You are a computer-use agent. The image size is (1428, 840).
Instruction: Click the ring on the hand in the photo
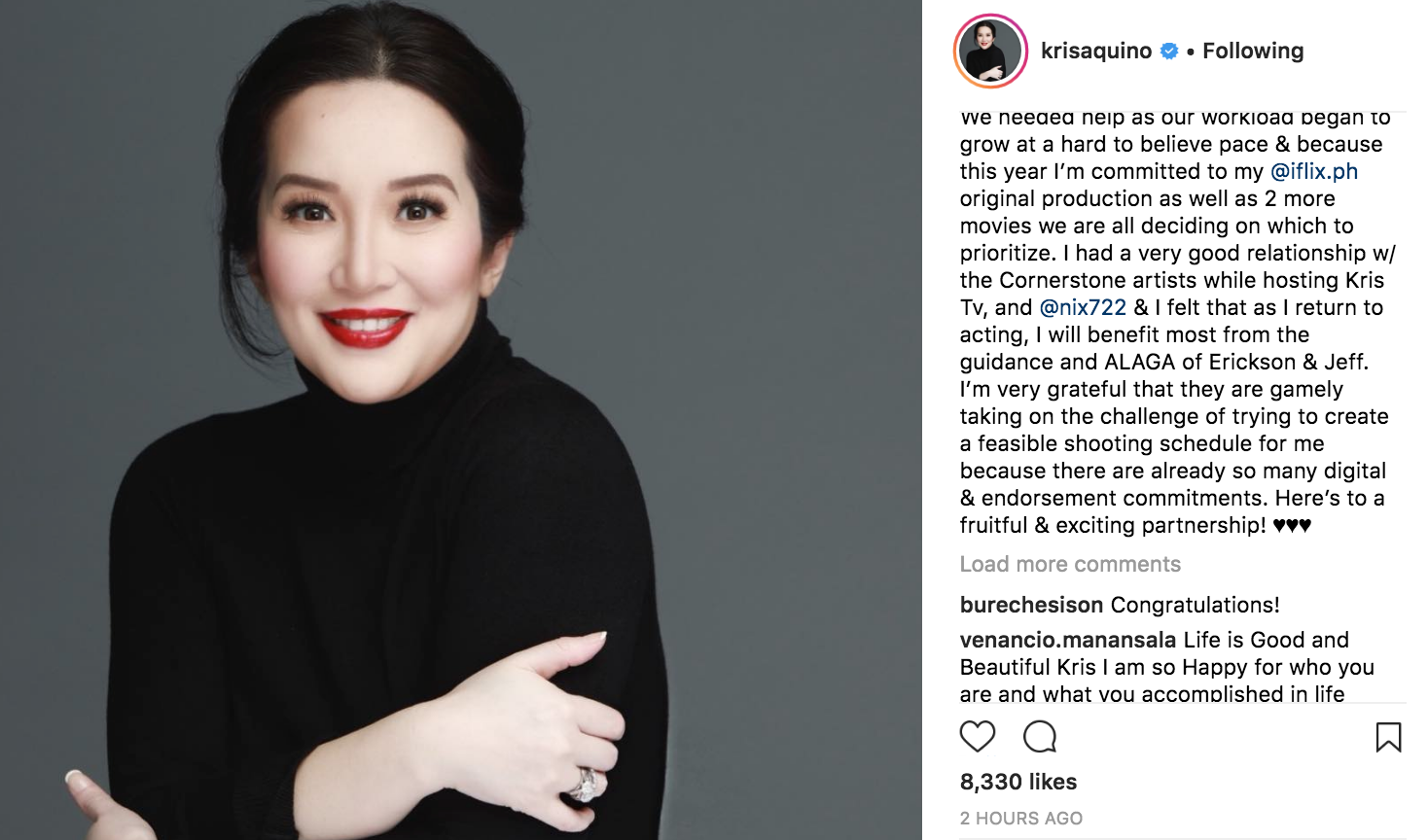[x=586, y=784]
